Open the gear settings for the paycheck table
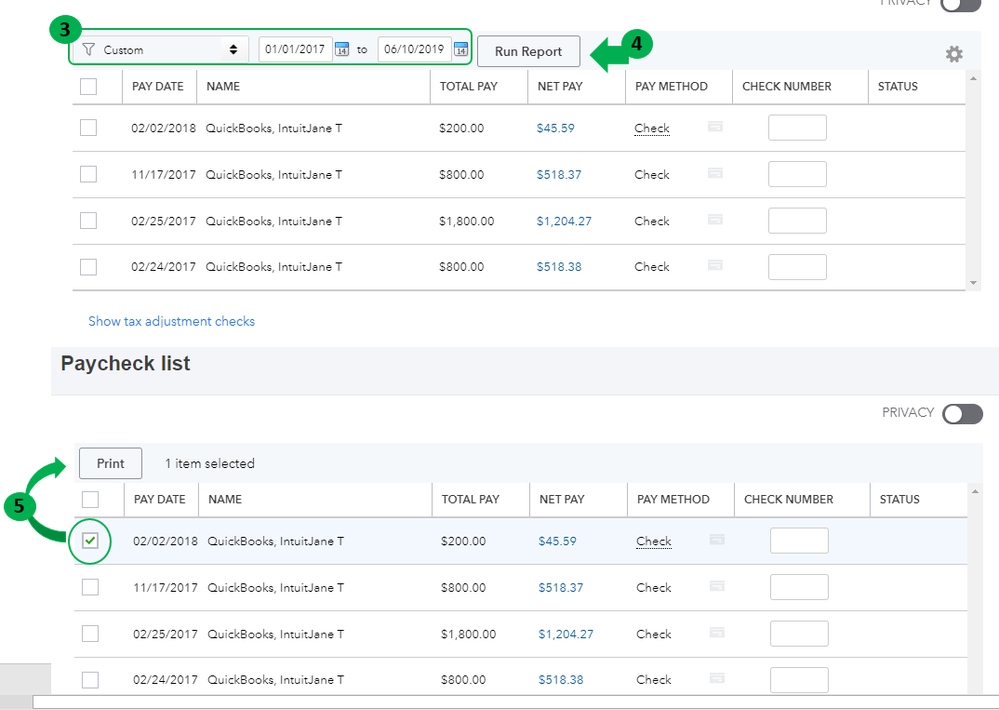The image size is (999, 710). (x=954, y=54)
